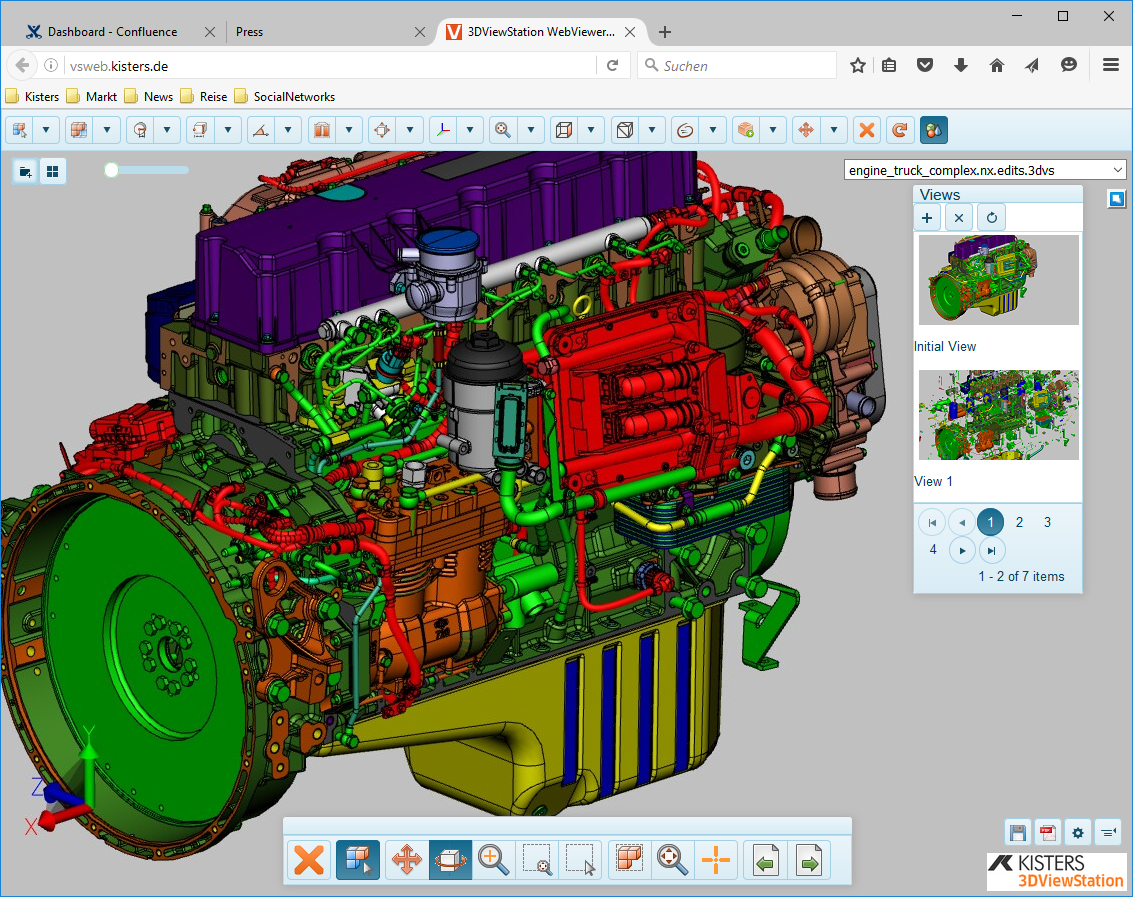This screenshot has height=897, width=1133.
Task: Click the PDF export icon
Action: 1047,832
